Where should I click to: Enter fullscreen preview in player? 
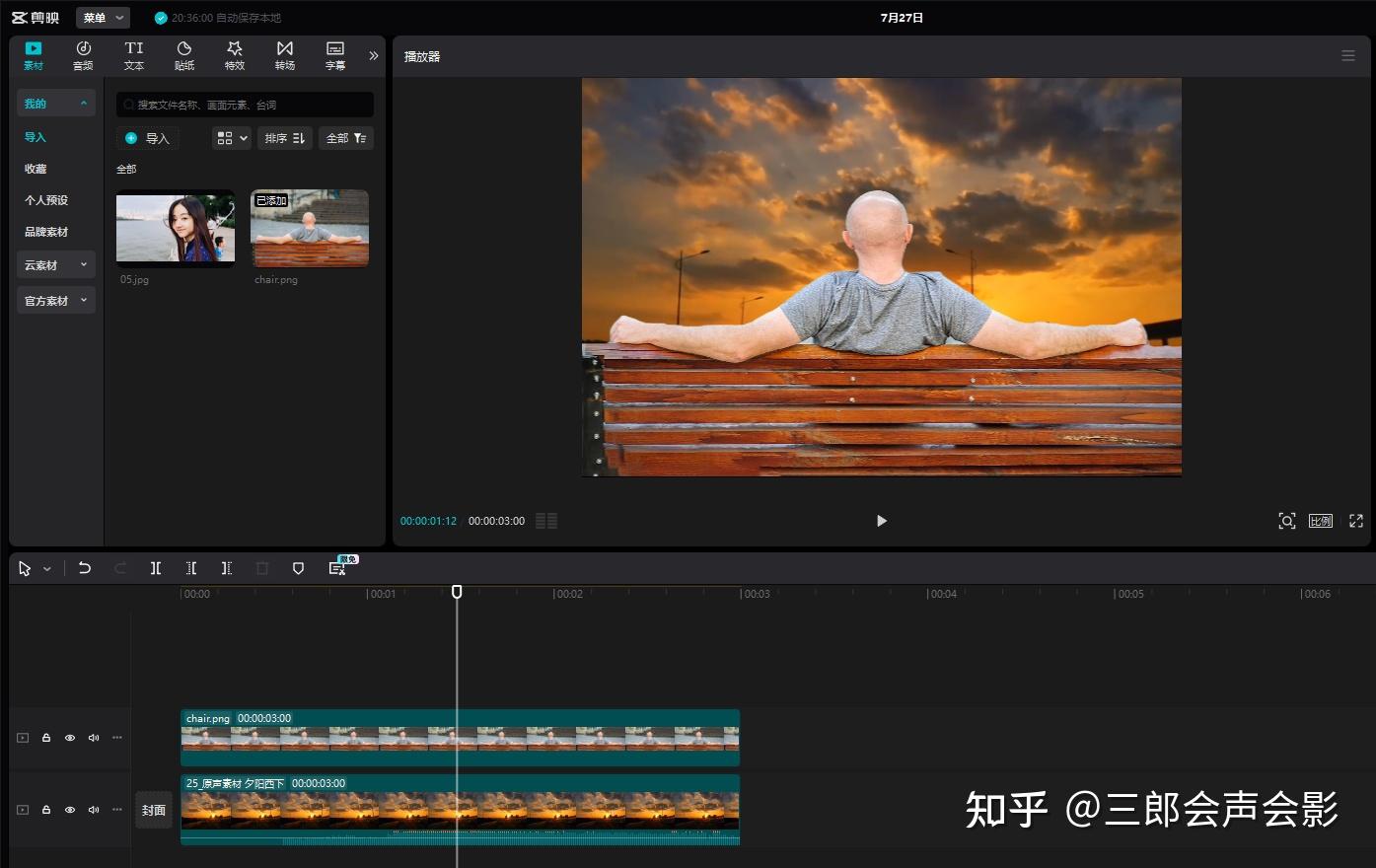[1355, 521]
